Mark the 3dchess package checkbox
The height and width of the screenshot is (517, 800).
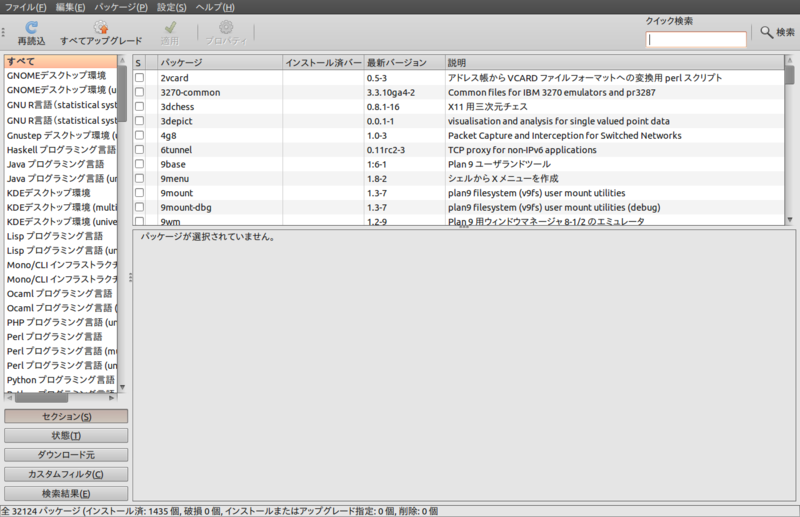pos(139,106)
